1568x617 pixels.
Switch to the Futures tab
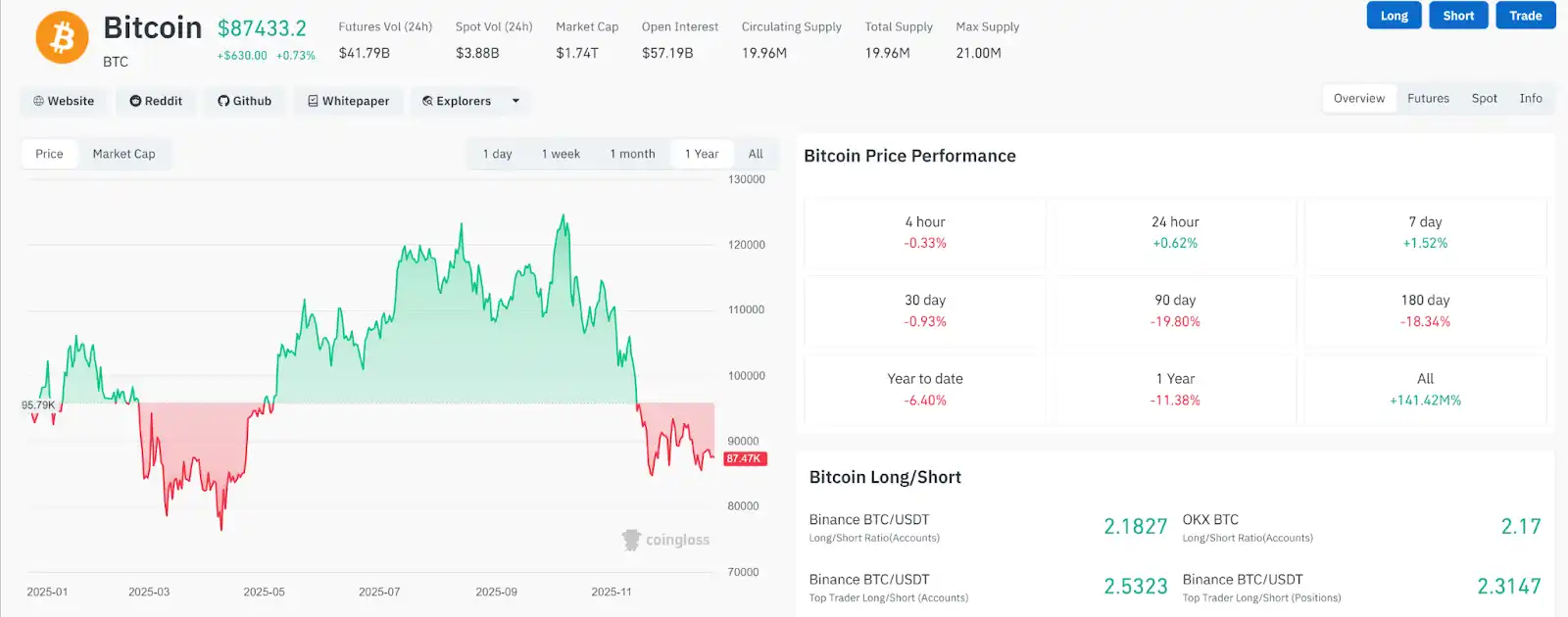1428,98
